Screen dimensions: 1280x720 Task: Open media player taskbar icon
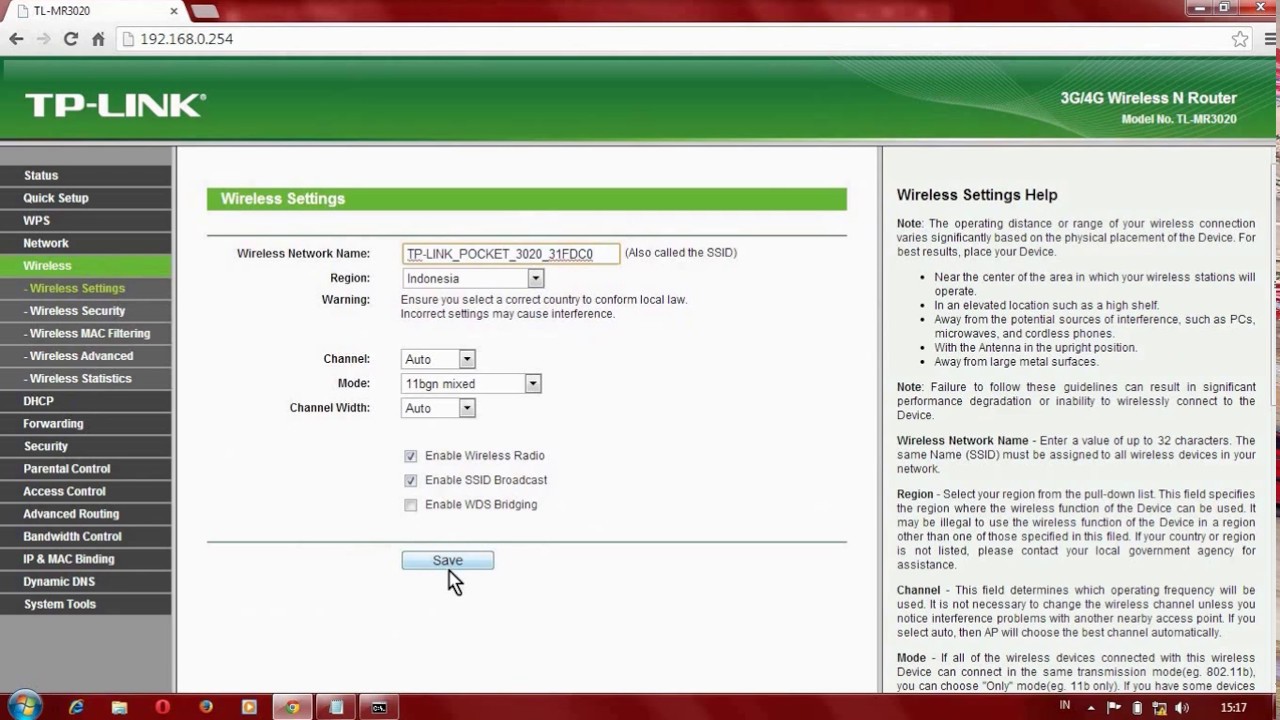point(249,707)
